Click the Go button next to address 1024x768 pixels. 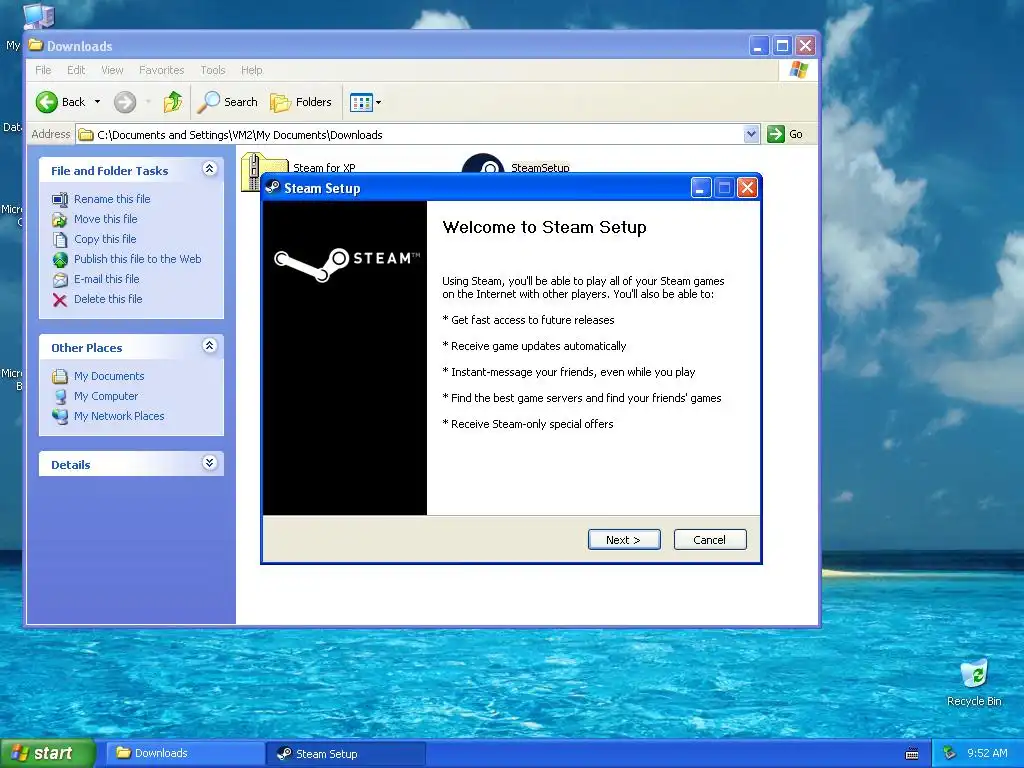click(x=785, y=134)
